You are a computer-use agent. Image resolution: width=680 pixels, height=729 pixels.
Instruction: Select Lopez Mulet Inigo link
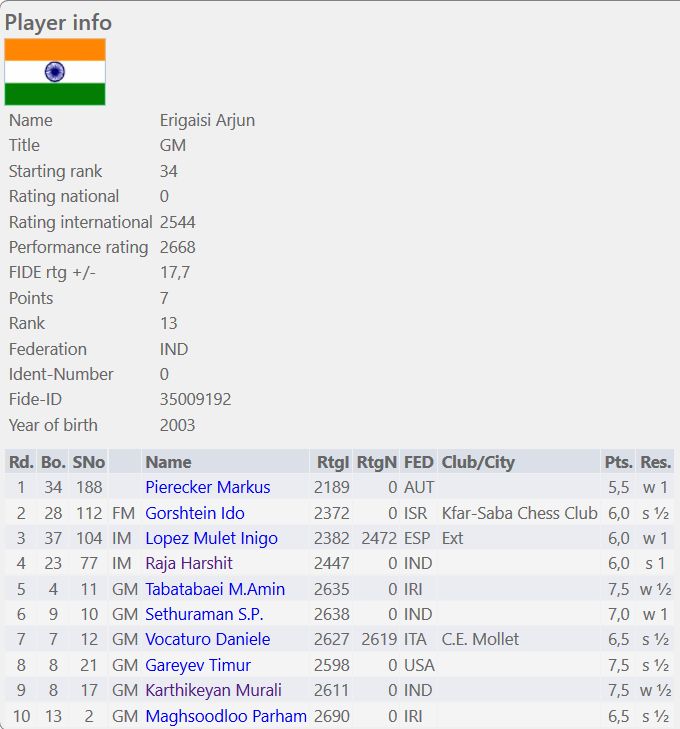point(211,538)
